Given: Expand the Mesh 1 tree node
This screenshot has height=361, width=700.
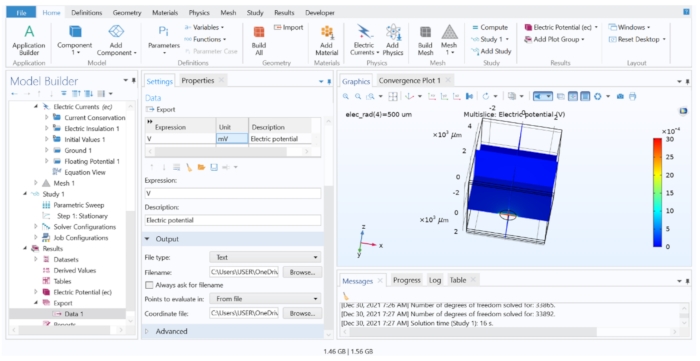Looking at the screenshot, I should (36, 183).
